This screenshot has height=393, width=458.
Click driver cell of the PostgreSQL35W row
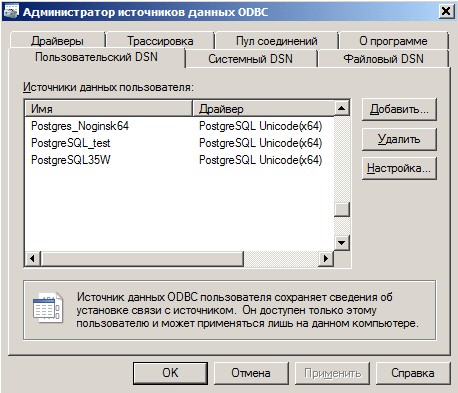click(260, 160)
